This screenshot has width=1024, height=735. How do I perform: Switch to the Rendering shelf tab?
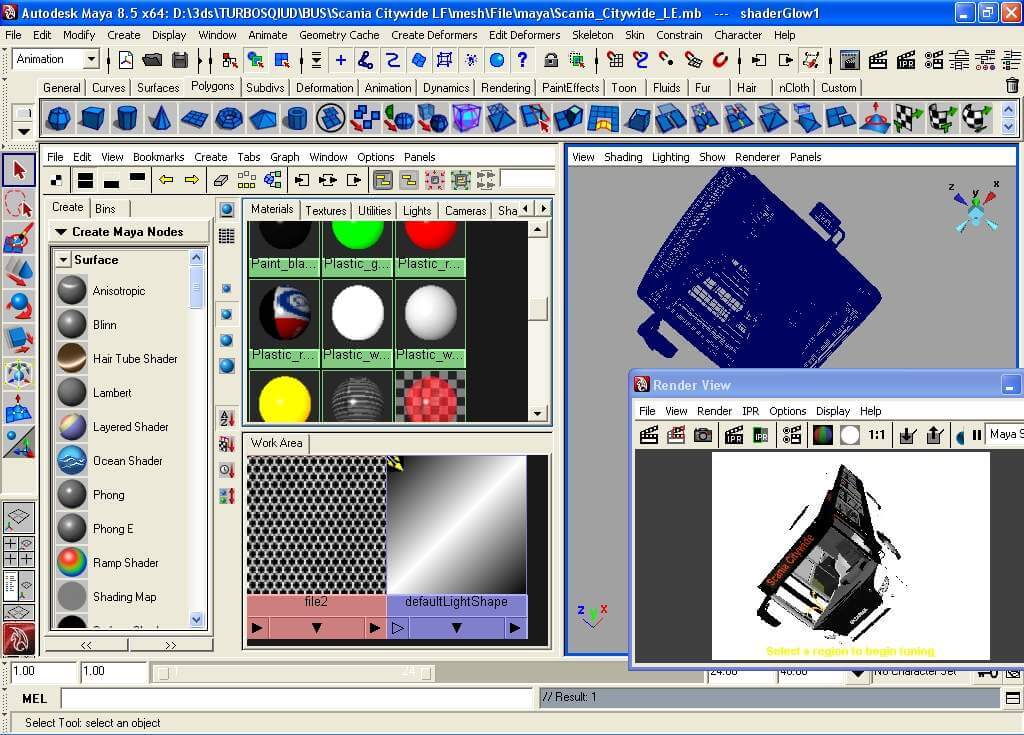click(505, 88)
